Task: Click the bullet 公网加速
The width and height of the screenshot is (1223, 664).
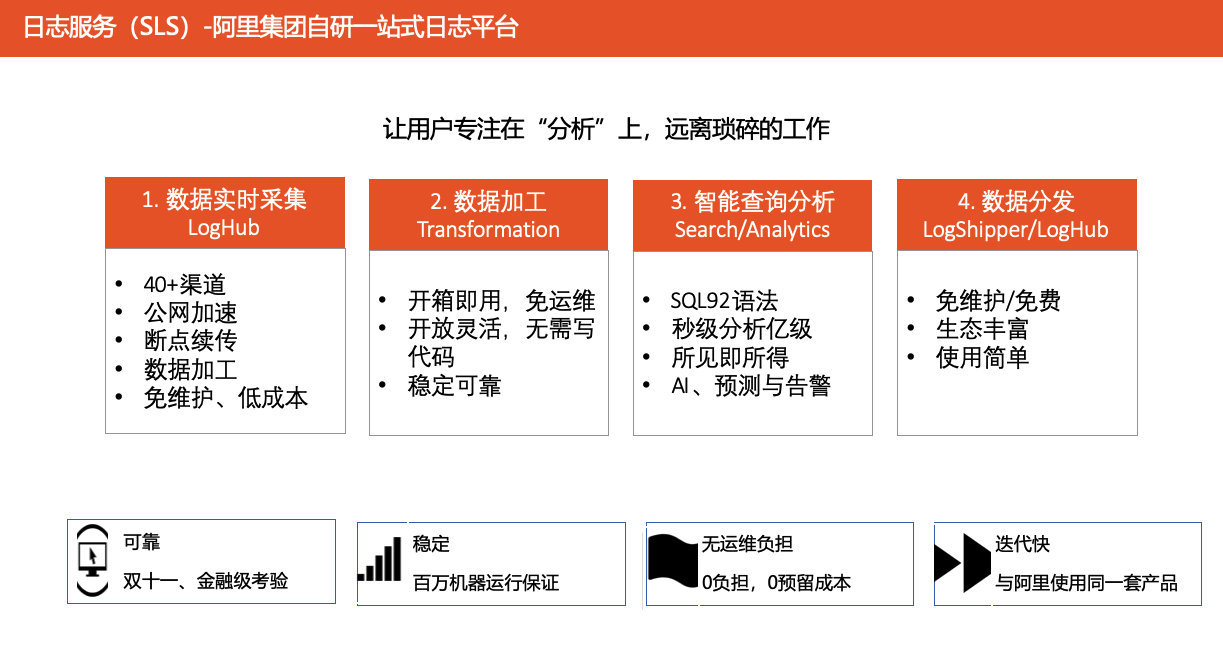Action: coord(190,312)
